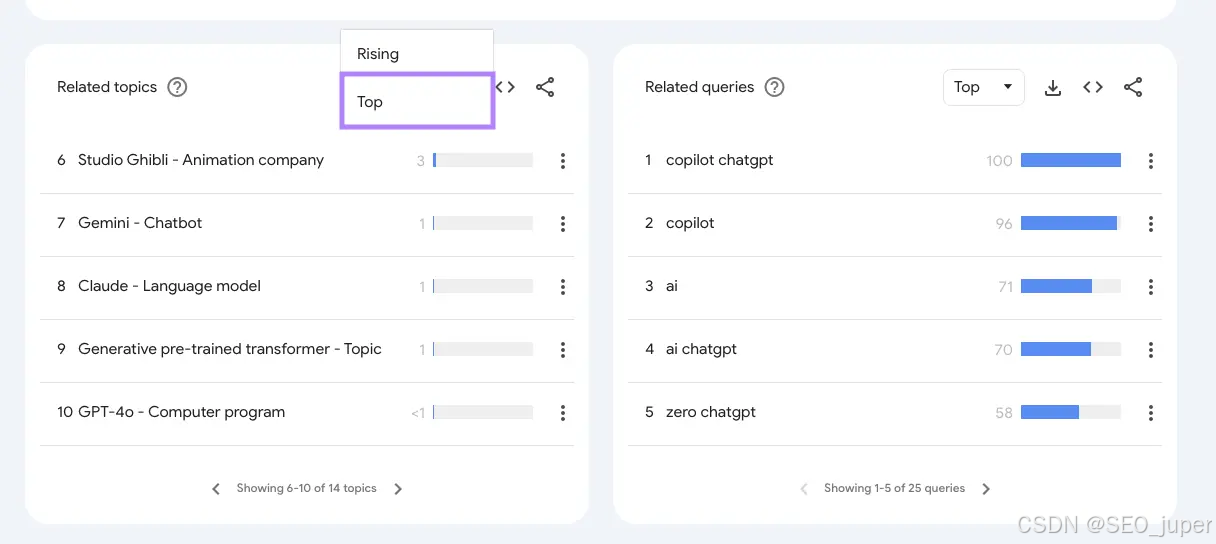Open more options for Studio Ghibli row

563,160
